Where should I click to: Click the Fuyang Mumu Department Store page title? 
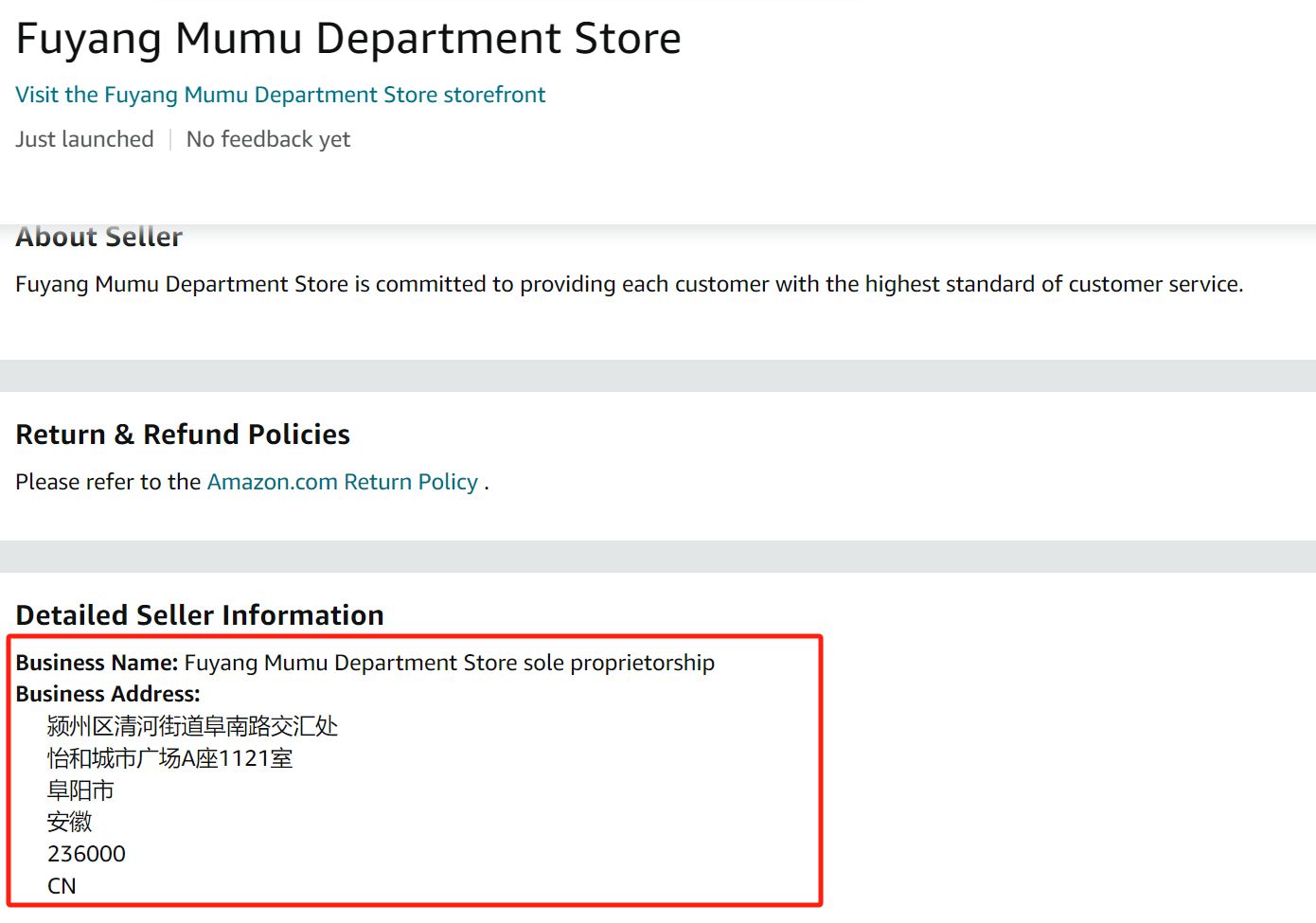pos(348,39)
